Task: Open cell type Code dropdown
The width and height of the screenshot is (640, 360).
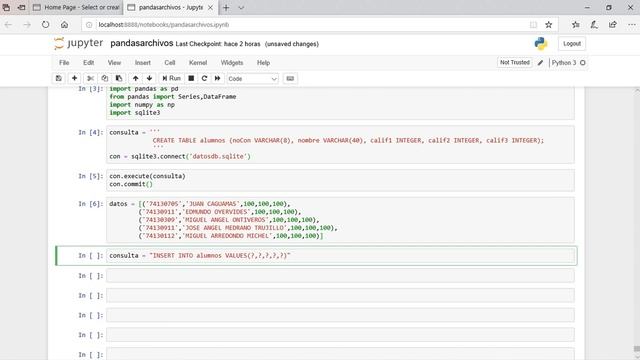Action: pos(252,79)
